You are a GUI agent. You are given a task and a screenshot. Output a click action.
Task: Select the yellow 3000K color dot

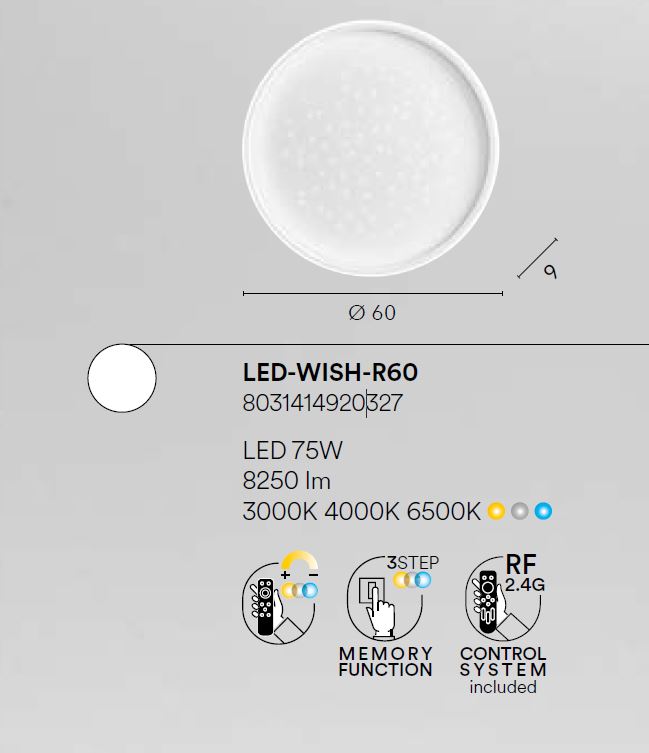tap(496, 511)
